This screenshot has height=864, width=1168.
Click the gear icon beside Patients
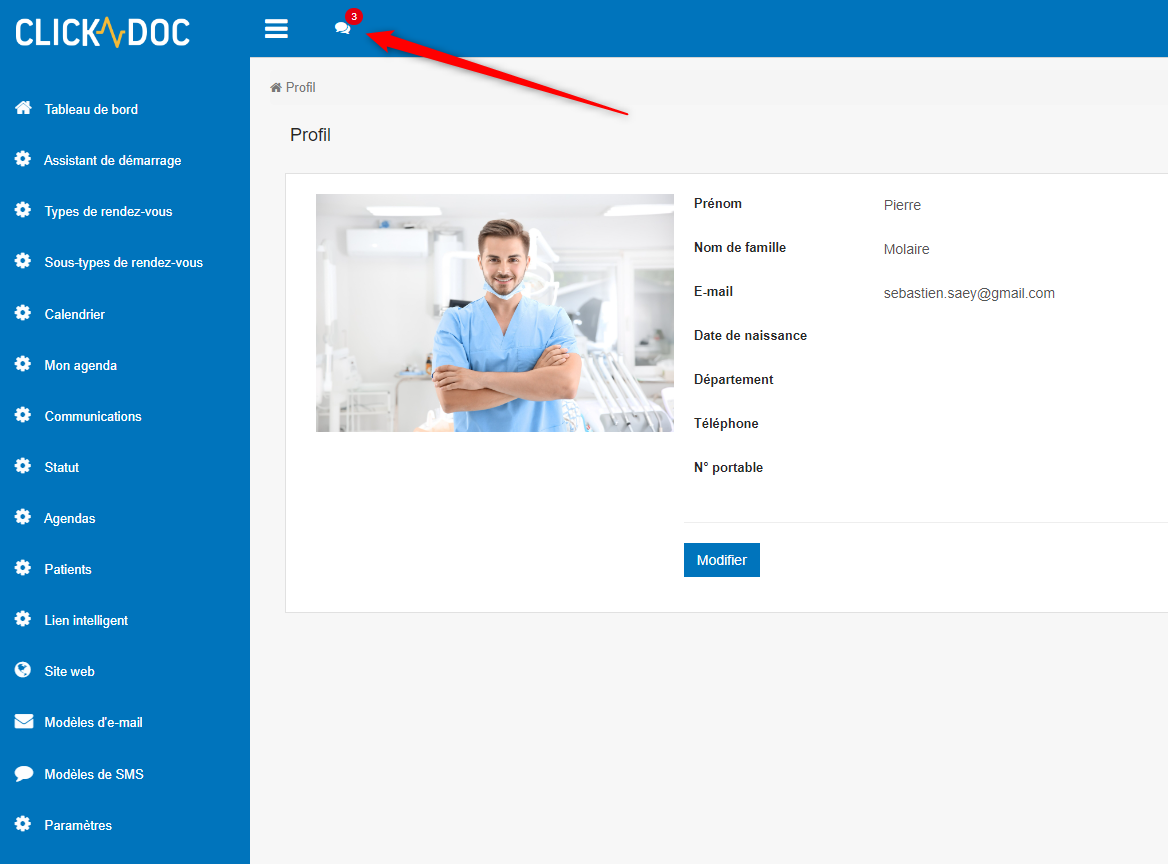(23, 568)
